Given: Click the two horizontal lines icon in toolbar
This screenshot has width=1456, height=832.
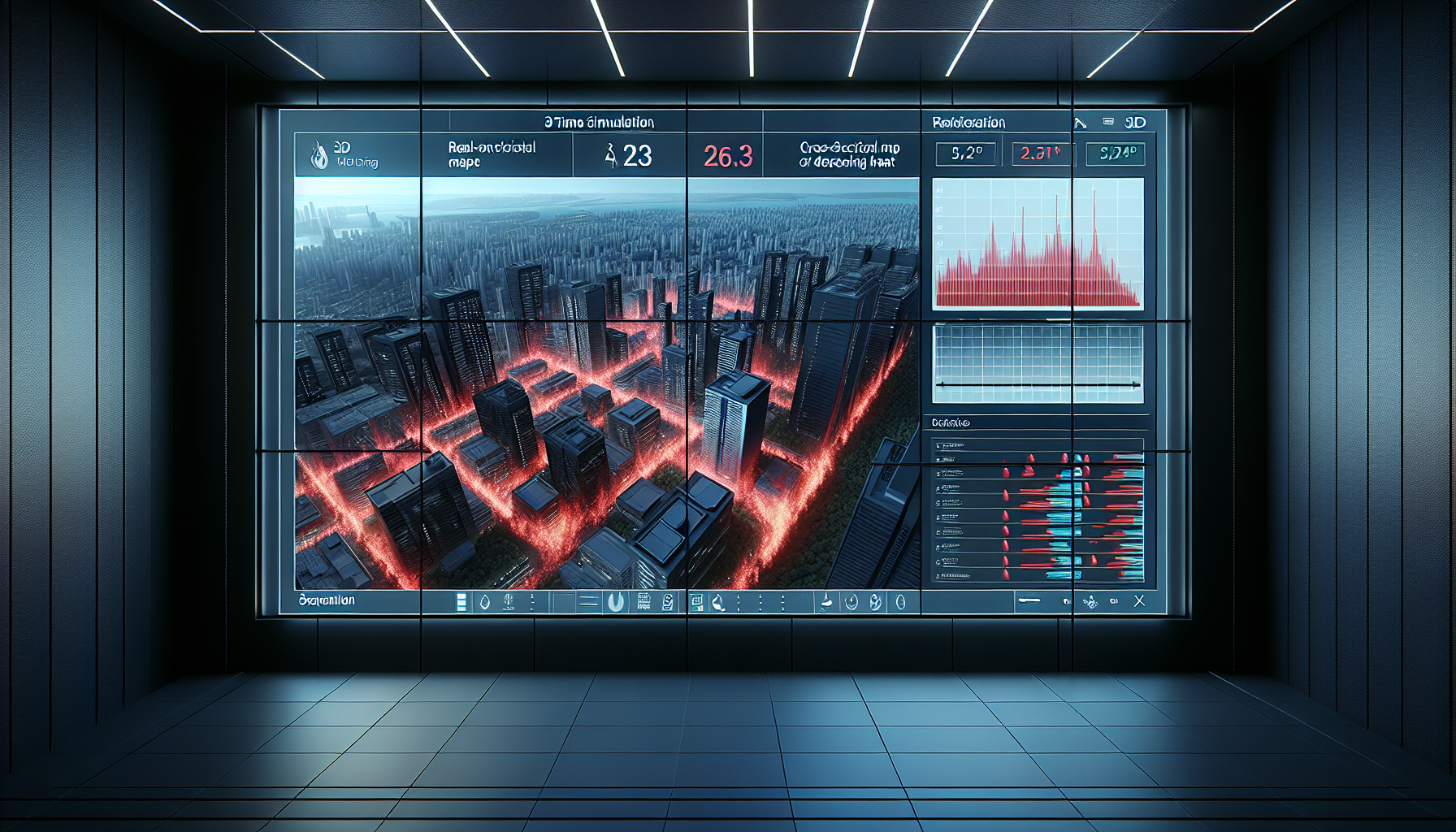Looking at the screenshot, I should [x=588, y=602].
